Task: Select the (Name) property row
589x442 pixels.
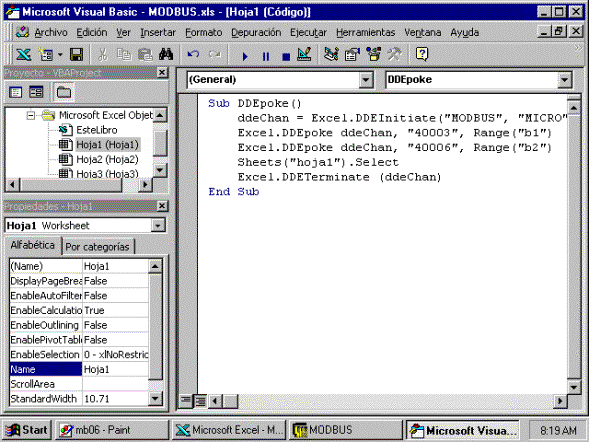Action: 79,266
